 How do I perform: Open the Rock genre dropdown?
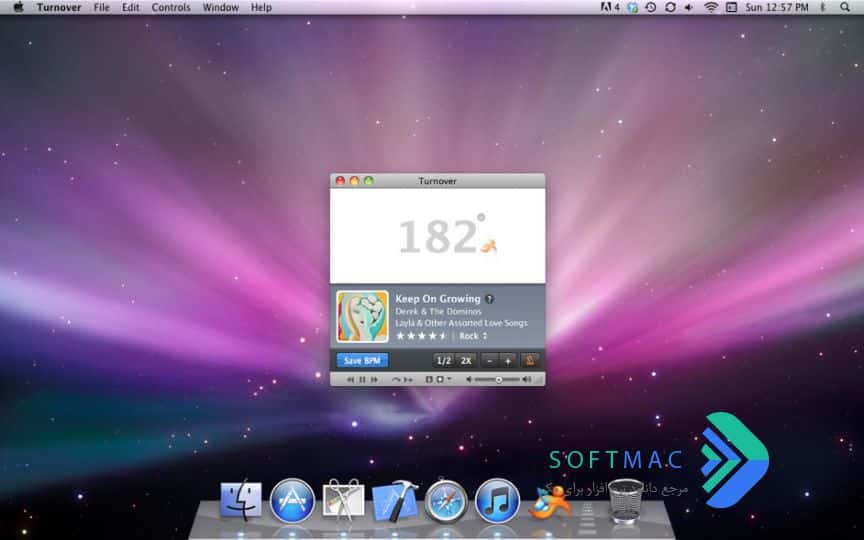pos(473,336)
